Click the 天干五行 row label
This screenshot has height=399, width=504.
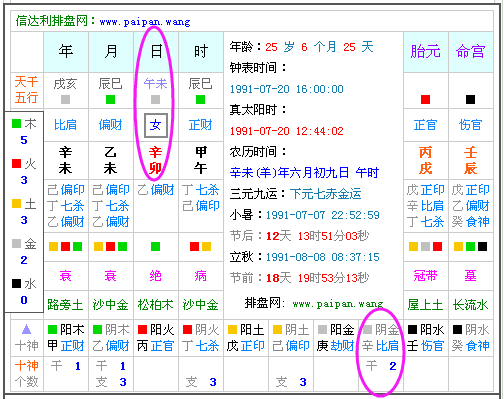[x=27, y=90]
